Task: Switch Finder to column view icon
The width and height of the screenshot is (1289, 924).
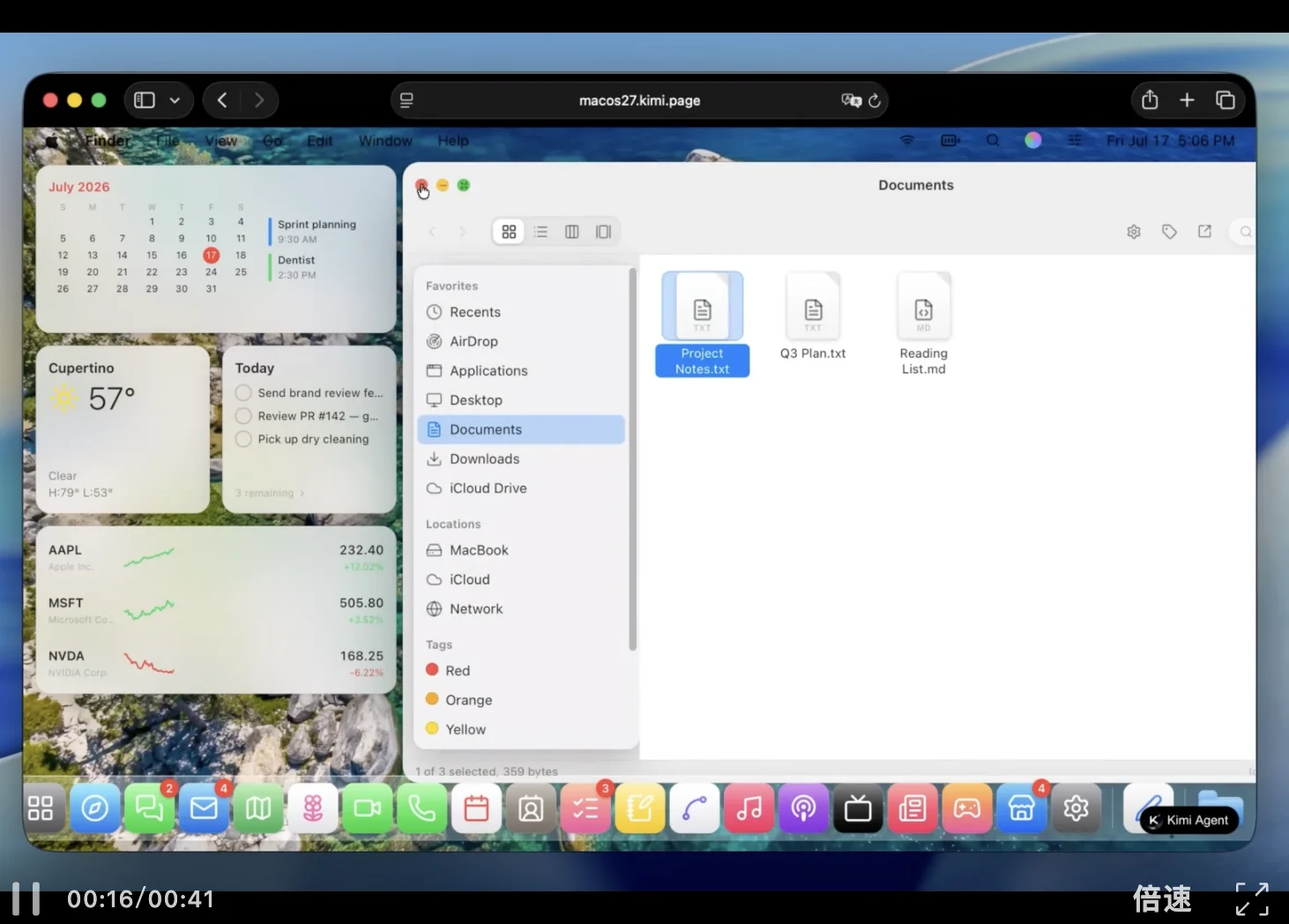Action: point(572,232)
